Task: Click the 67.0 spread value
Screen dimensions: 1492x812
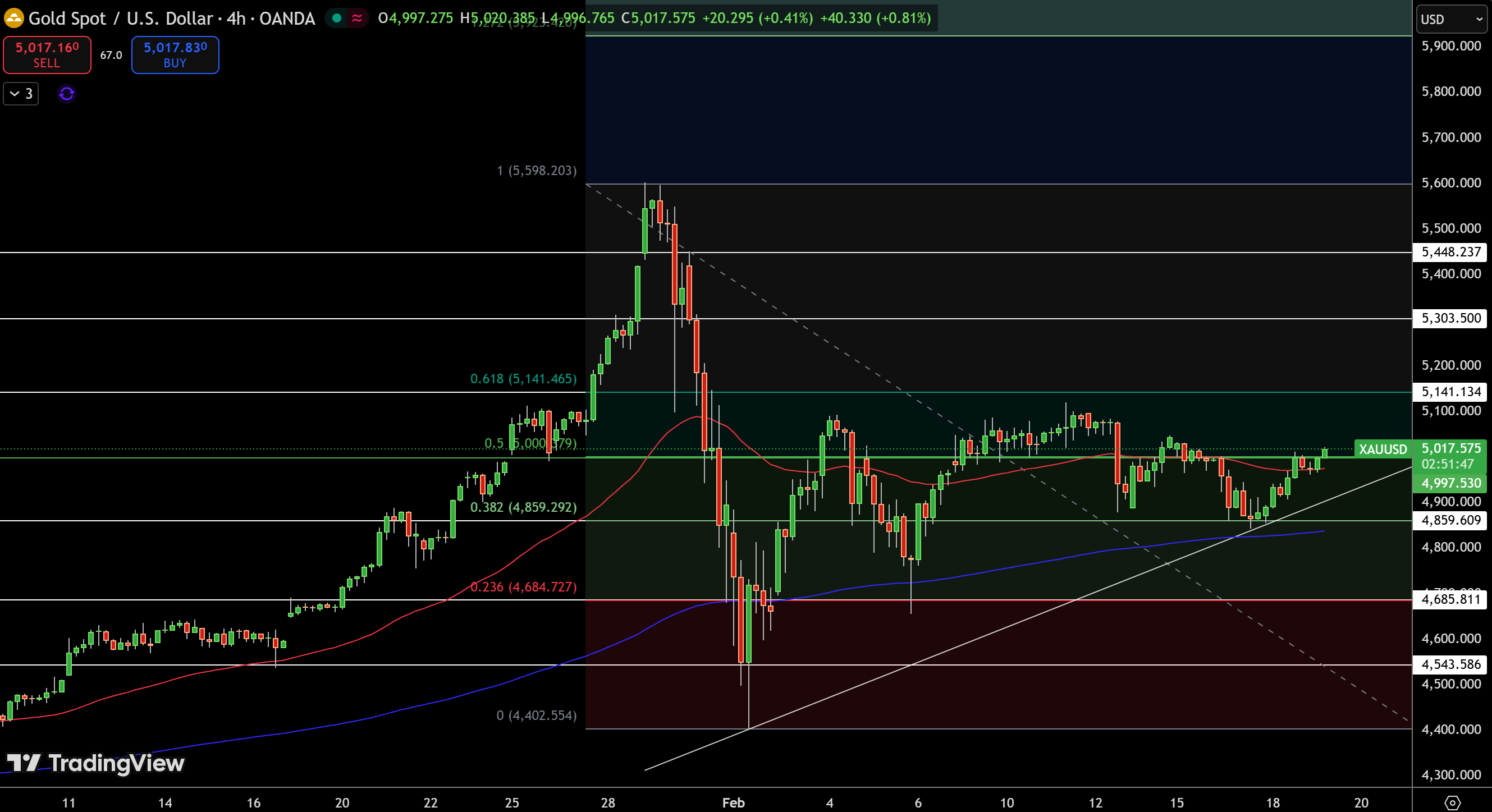Action: tap(111, 55)
